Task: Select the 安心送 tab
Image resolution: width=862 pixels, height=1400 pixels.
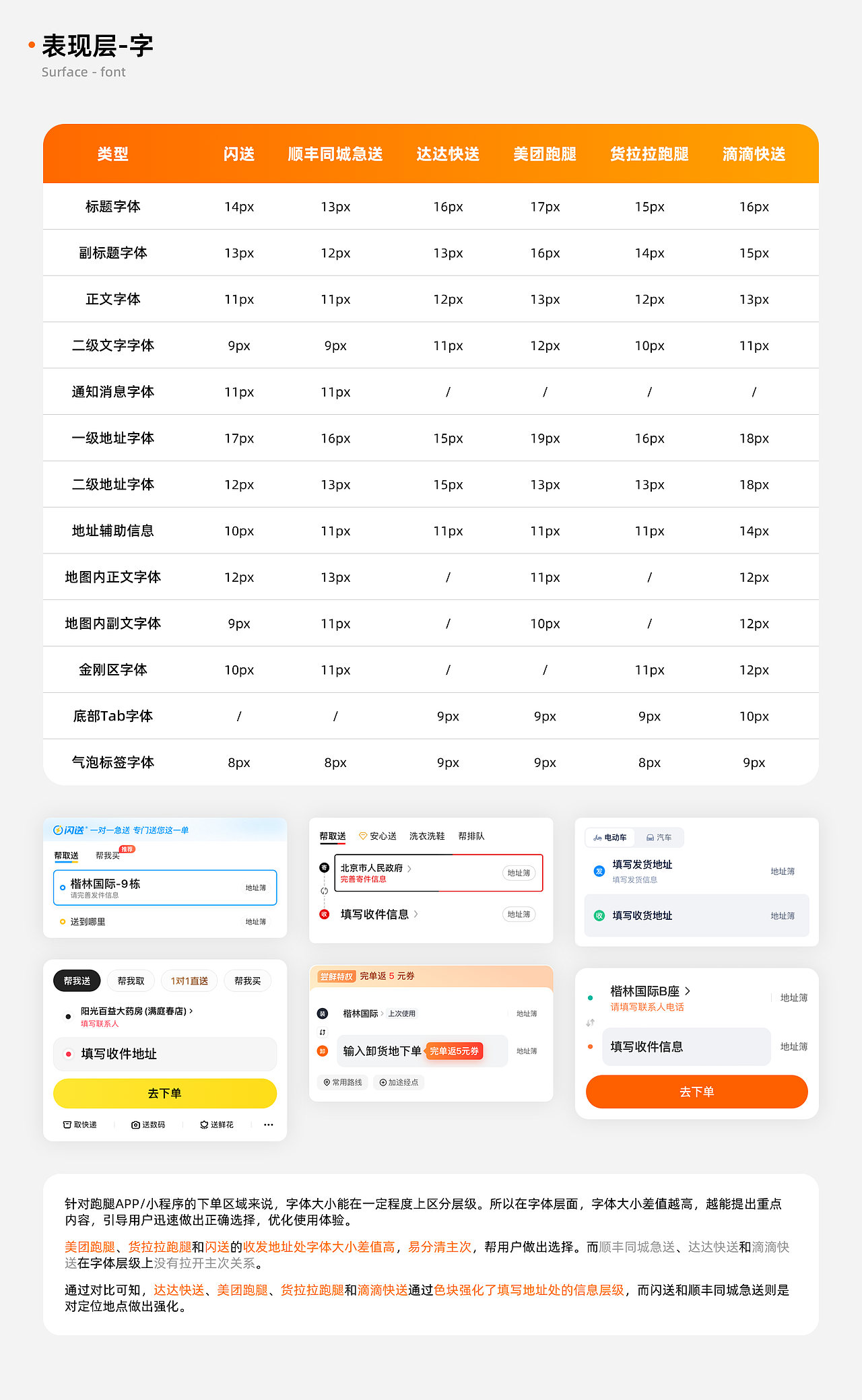Action: coord(378,836)
